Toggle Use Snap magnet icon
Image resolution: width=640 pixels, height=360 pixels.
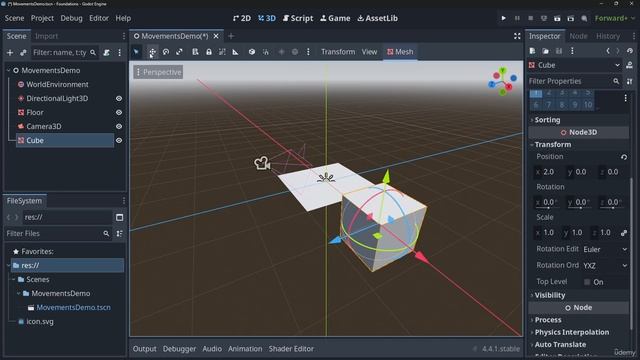[266, 52]
